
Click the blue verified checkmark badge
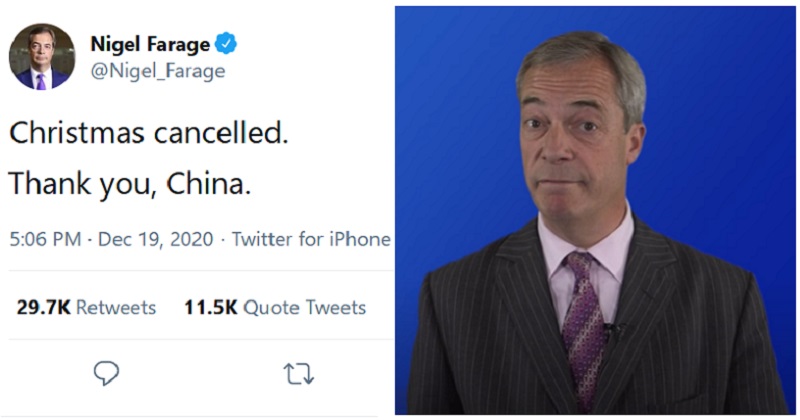pyautogui.click(x=227, y=44)
